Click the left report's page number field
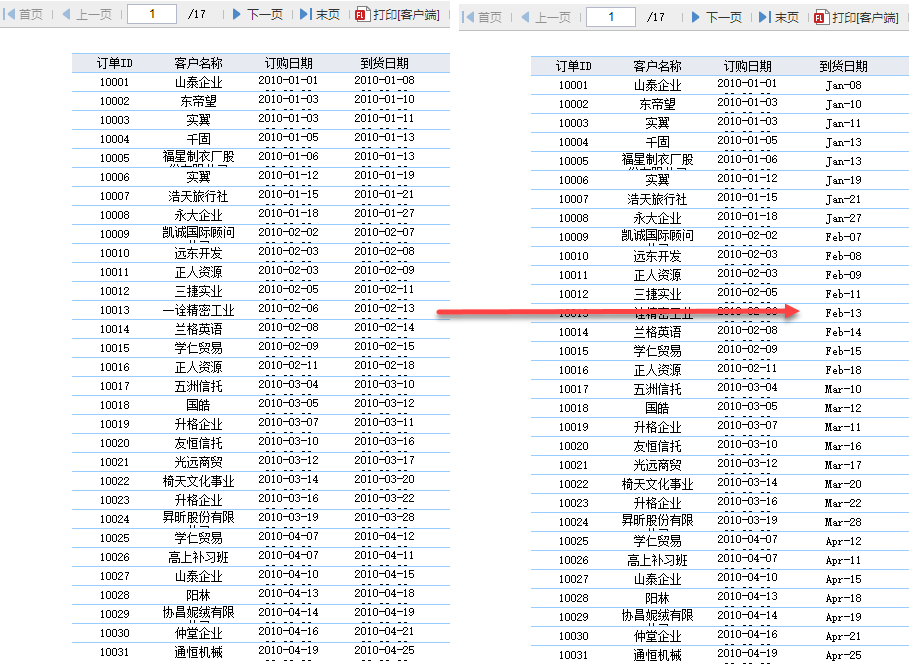Image resolution: width=909 pixels, height=664 pixels. pos(152,14)
